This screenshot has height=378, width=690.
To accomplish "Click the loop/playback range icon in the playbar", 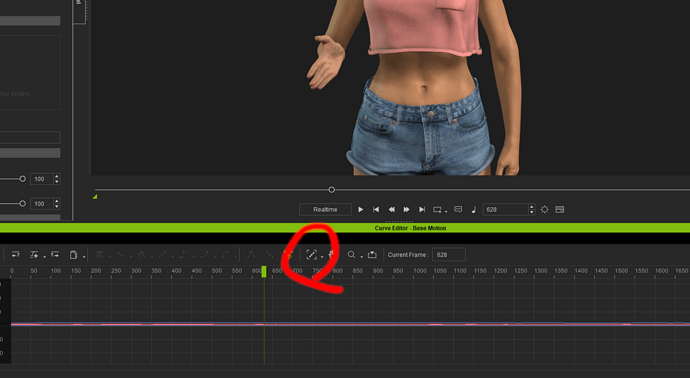I will (x=437, y=209).
